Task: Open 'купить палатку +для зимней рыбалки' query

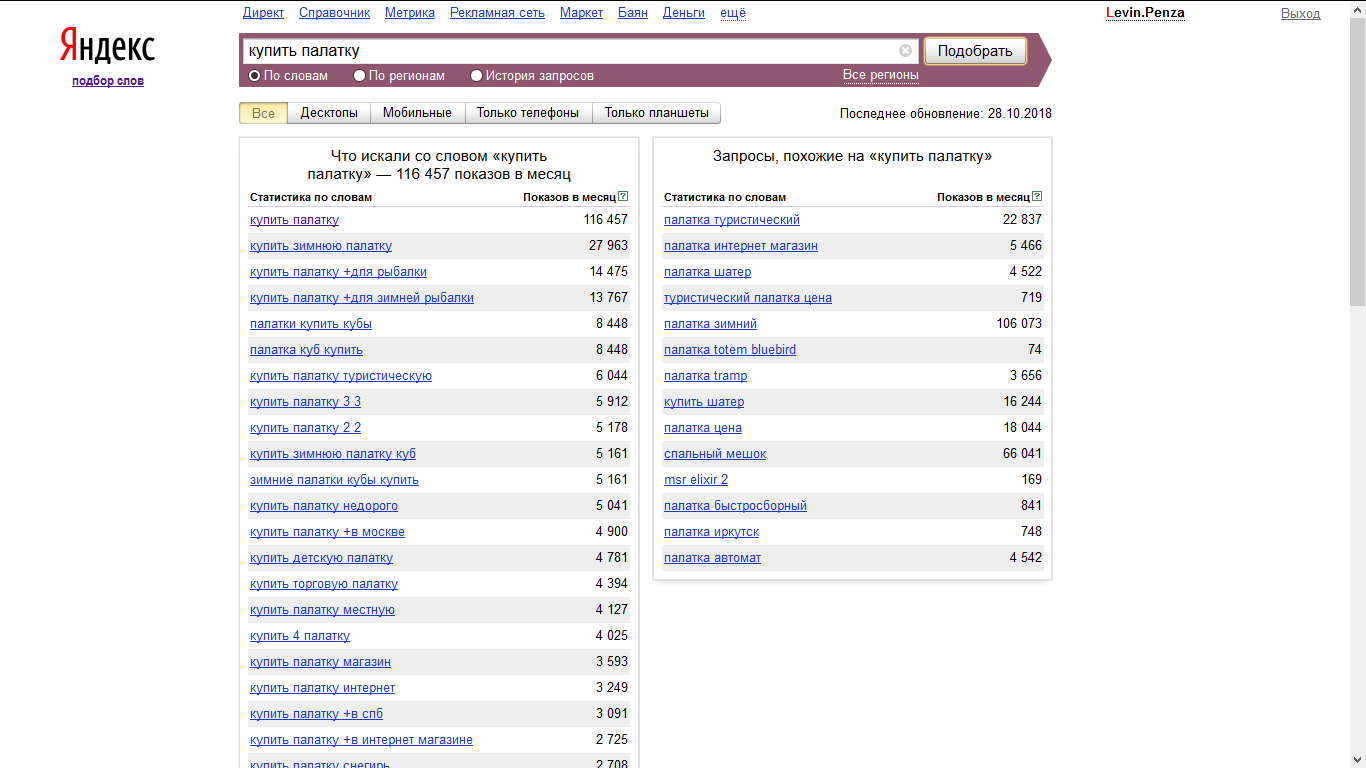Action: pos(362,298)
